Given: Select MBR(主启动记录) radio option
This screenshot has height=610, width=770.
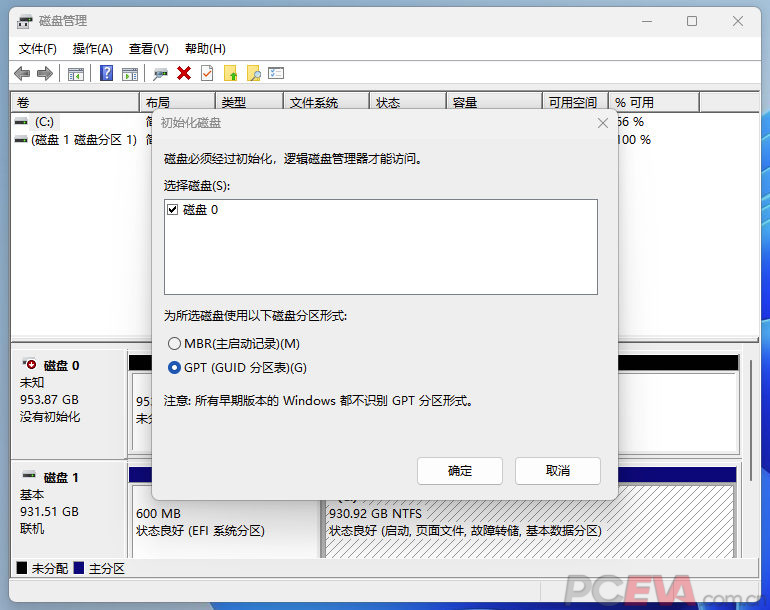Looking at the screenshot, I should pos(174,344).
